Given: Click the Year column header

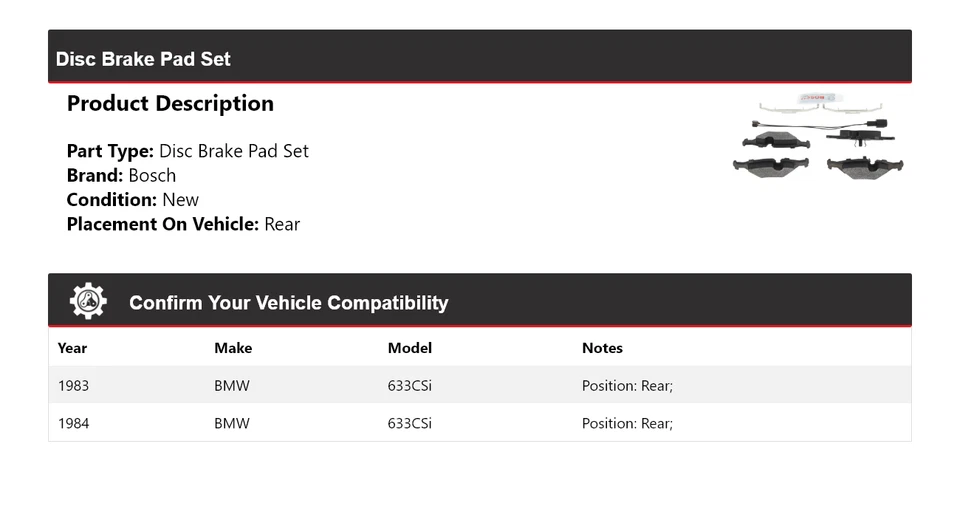Looking at the screenshot, I should click(72, 348).
